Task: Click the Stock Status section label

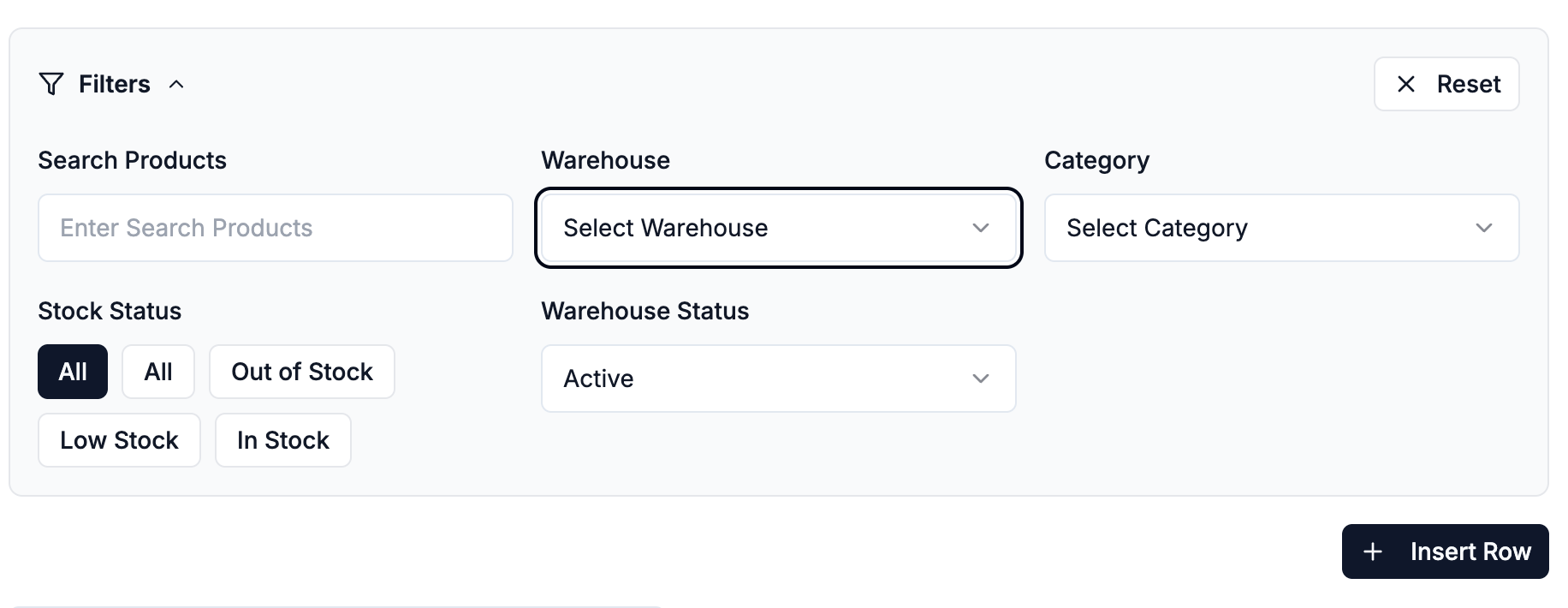Action: coord(109,311)
